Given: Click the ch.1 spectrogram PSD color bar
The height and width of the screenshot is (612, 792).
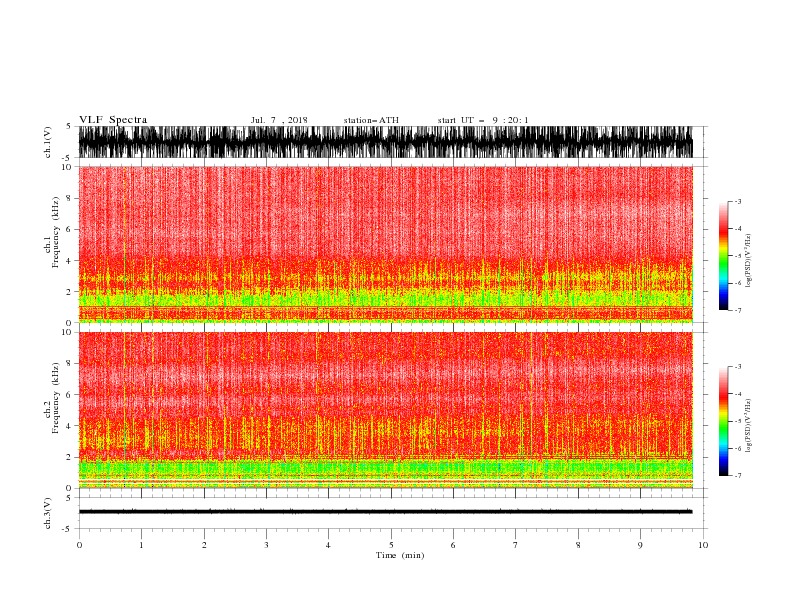Looking at the screenshot, I should [724, 256].
